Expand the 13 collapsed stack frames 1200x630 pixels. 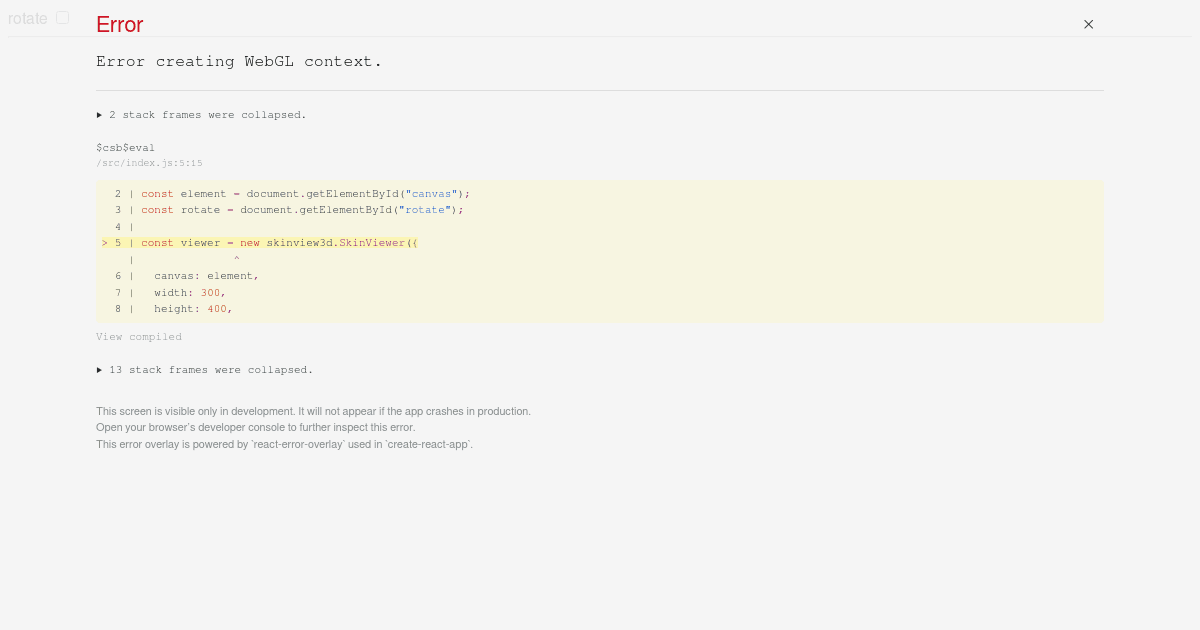point(205,370)
